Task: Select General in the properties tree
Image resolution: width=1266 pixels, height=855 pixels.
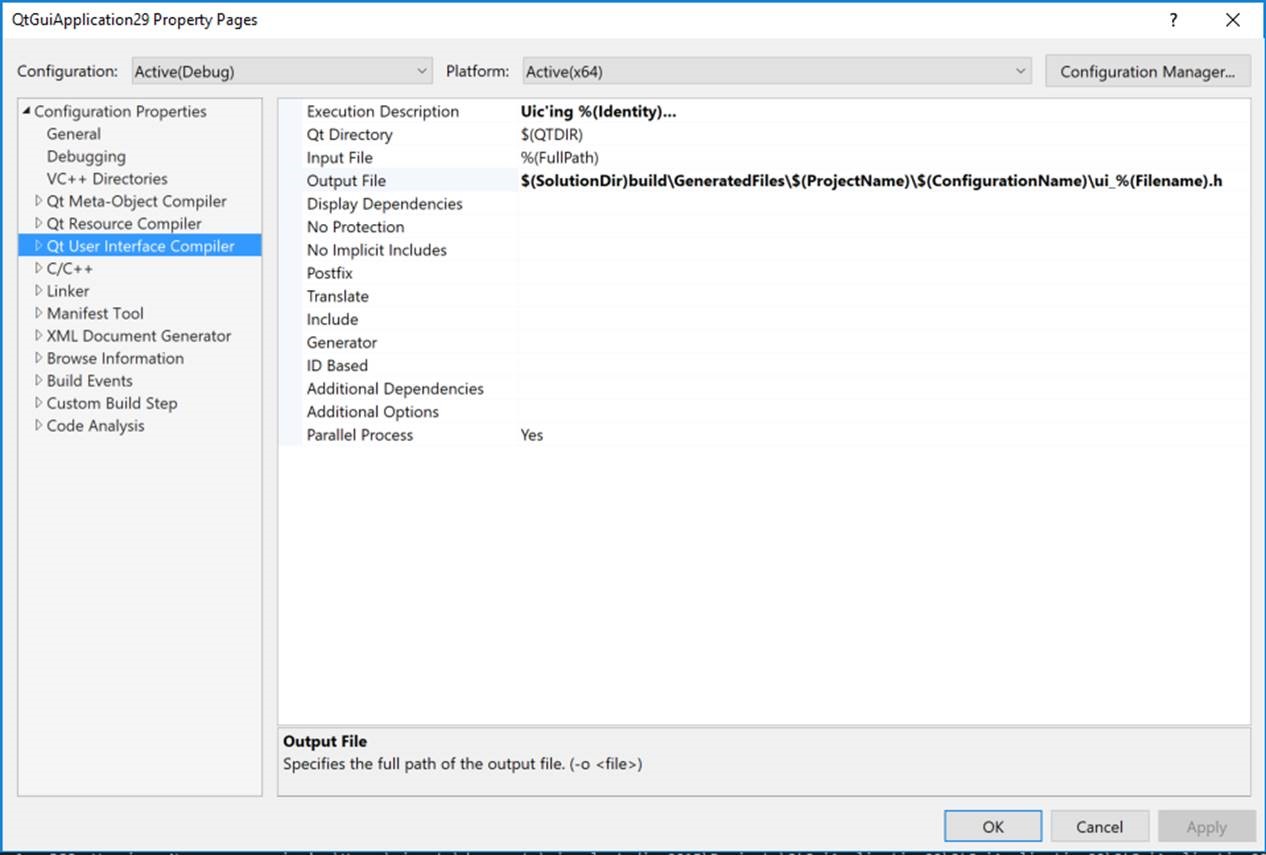Action: pos(73,134)
